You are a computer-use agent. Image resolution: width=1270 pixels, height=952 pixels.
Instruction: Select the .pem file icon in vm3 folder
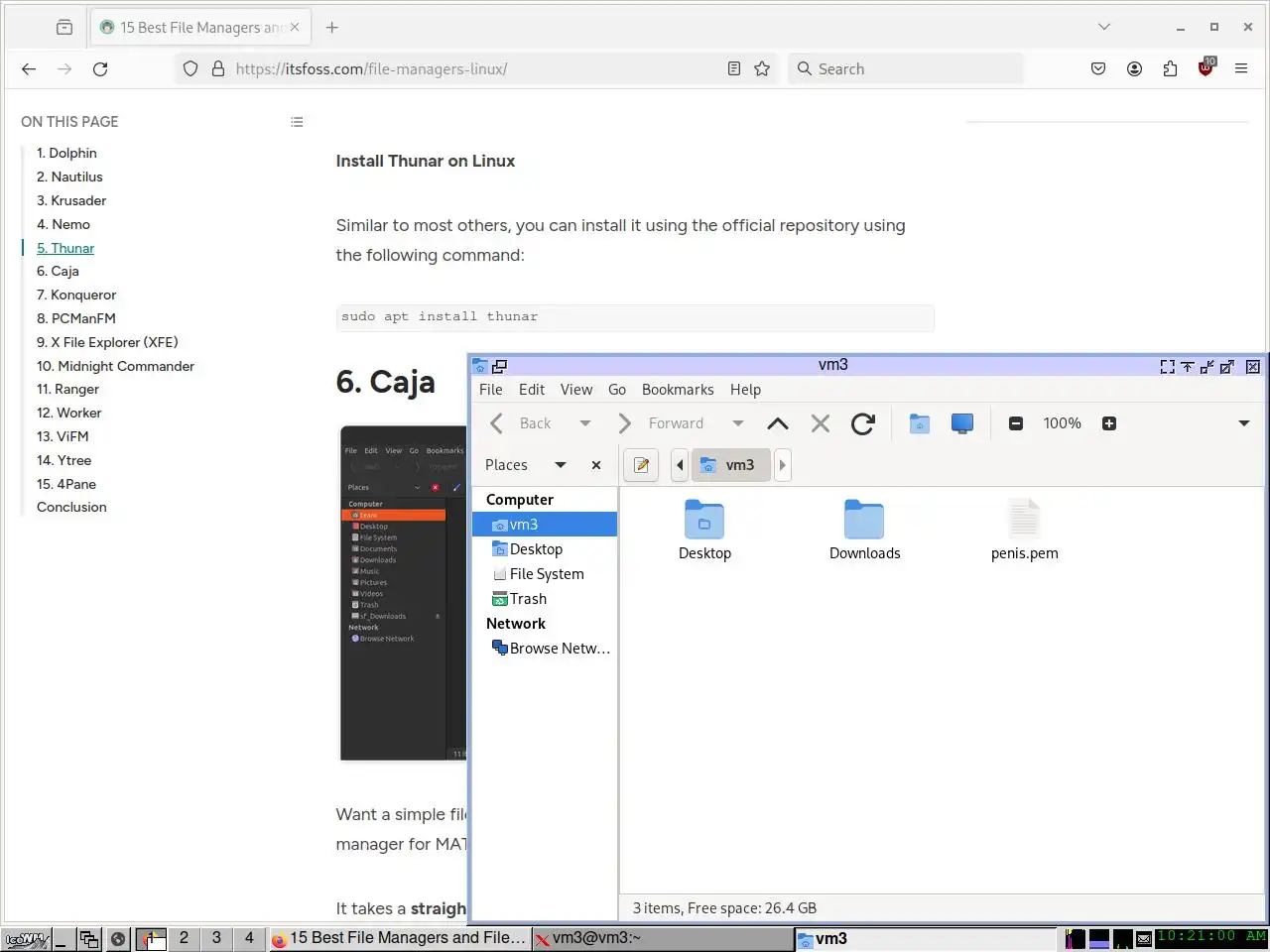coord(1024,521)
